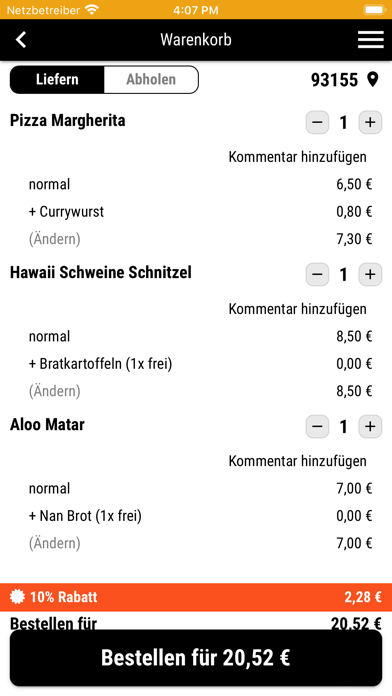
Task: Reduce Hawaii Schweine Schnitzel quantity
Action: click(x=317, y=274)
